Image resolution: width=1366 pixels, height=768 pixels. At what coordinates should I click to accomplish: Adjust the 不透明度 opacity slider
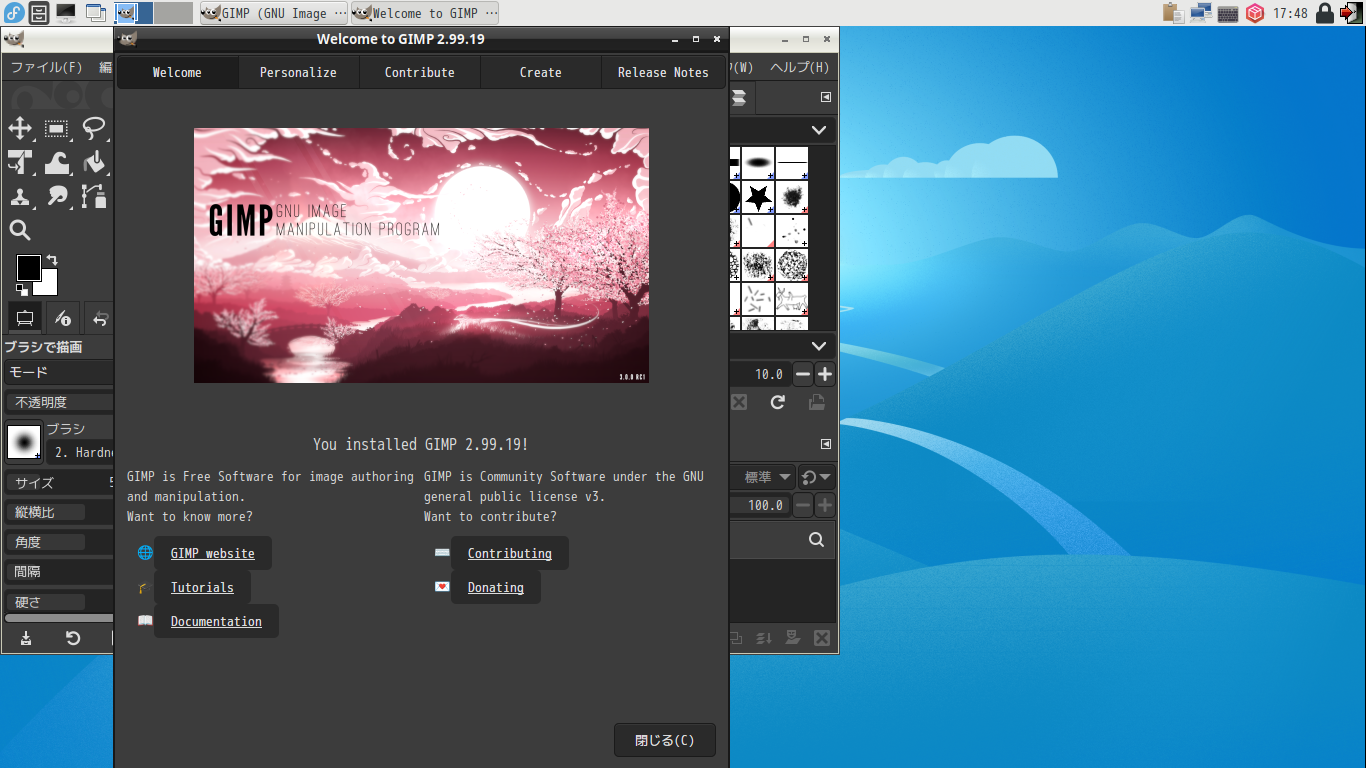click(x=60, y=402)
